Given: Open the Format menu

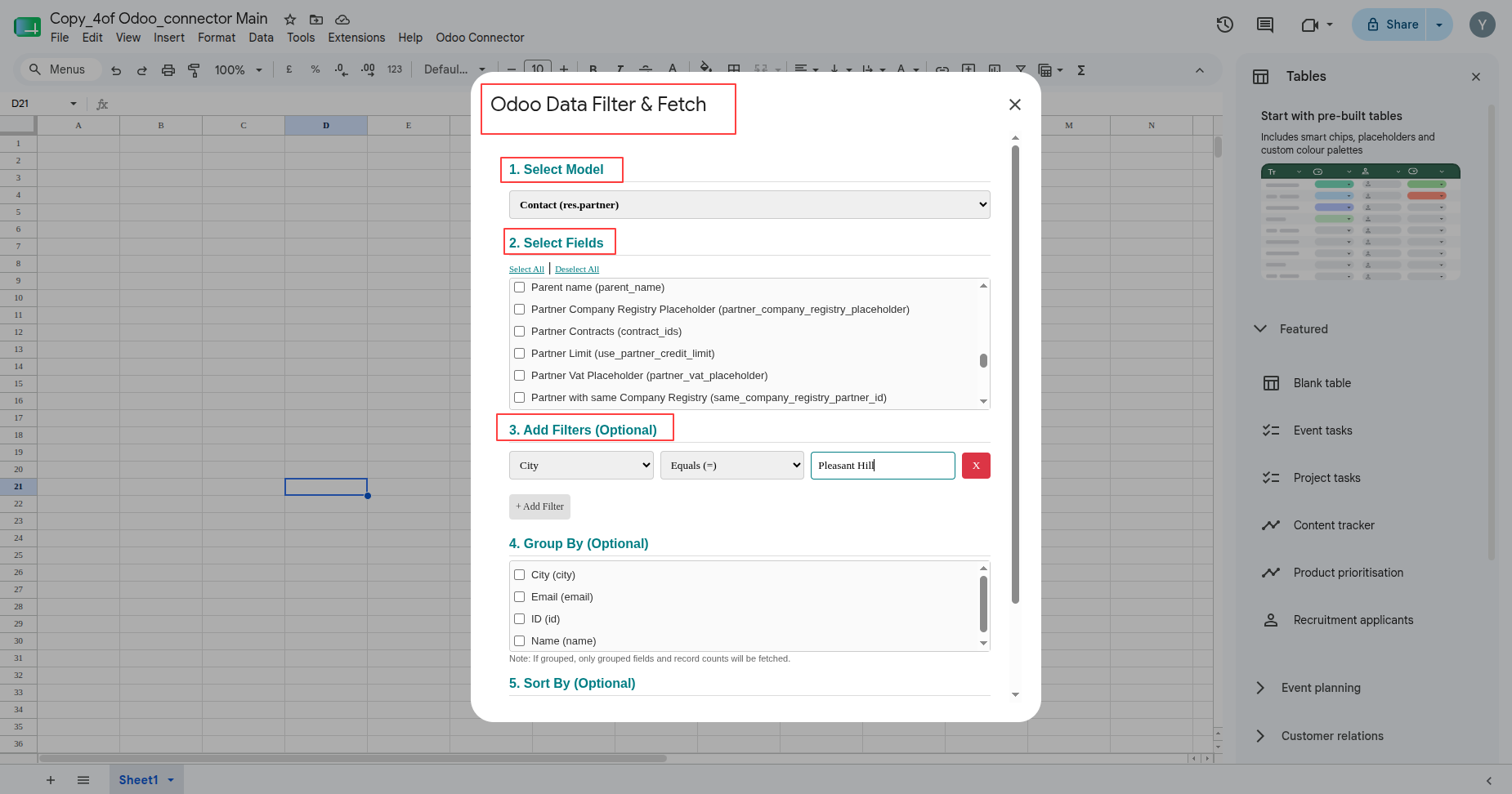Looking at the screenshot, I should (x=217, y=38).
